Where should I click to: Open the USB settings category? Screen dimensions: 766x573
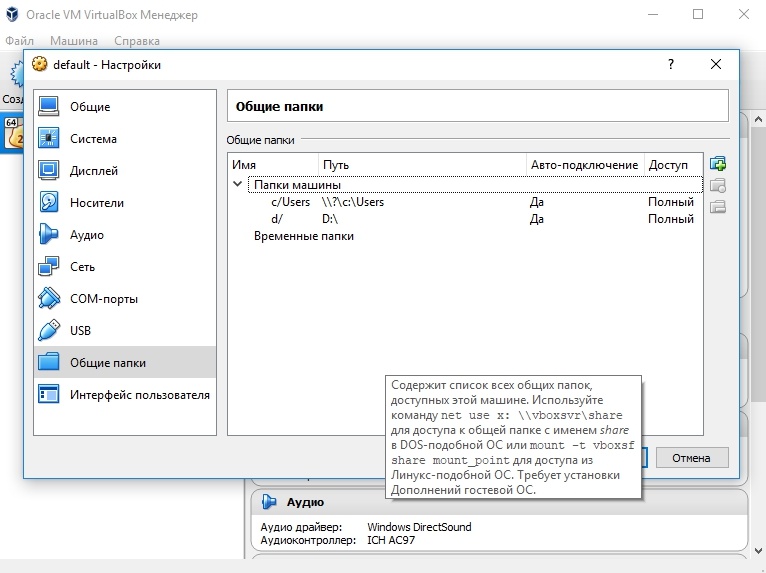tap(125, 331)
